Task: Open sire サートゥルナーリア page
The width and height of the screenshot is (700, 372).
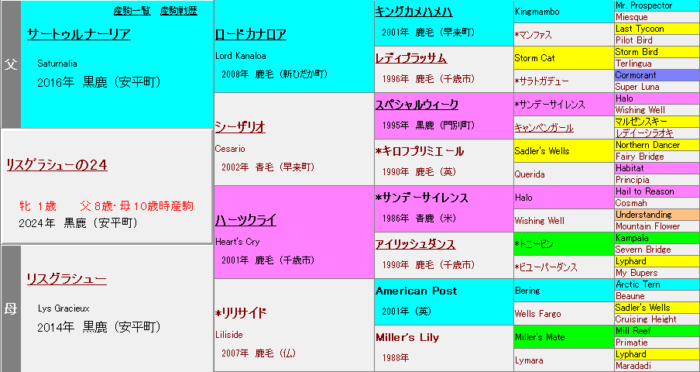Action: tap(79, 34)
